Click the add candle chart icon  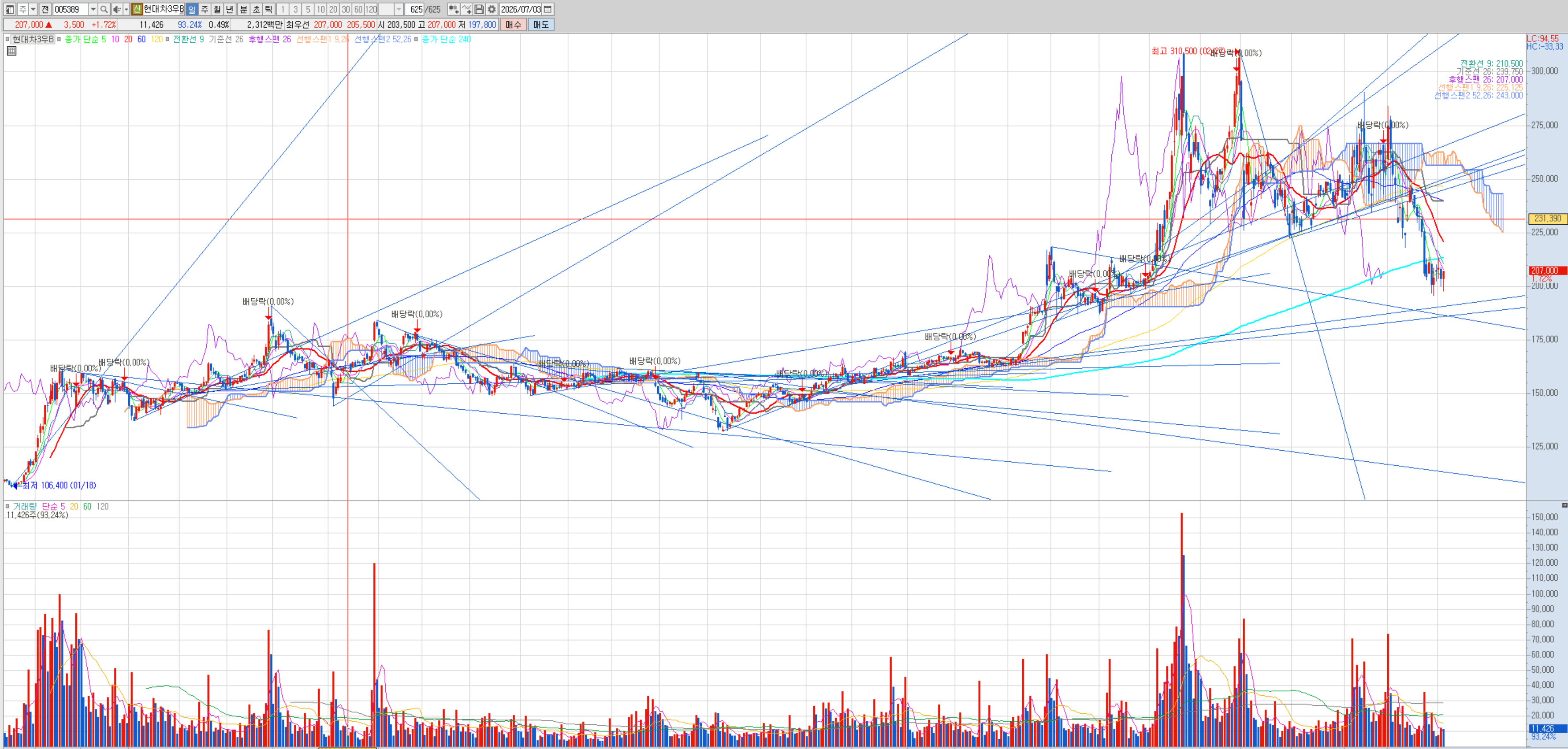(454, 9)
